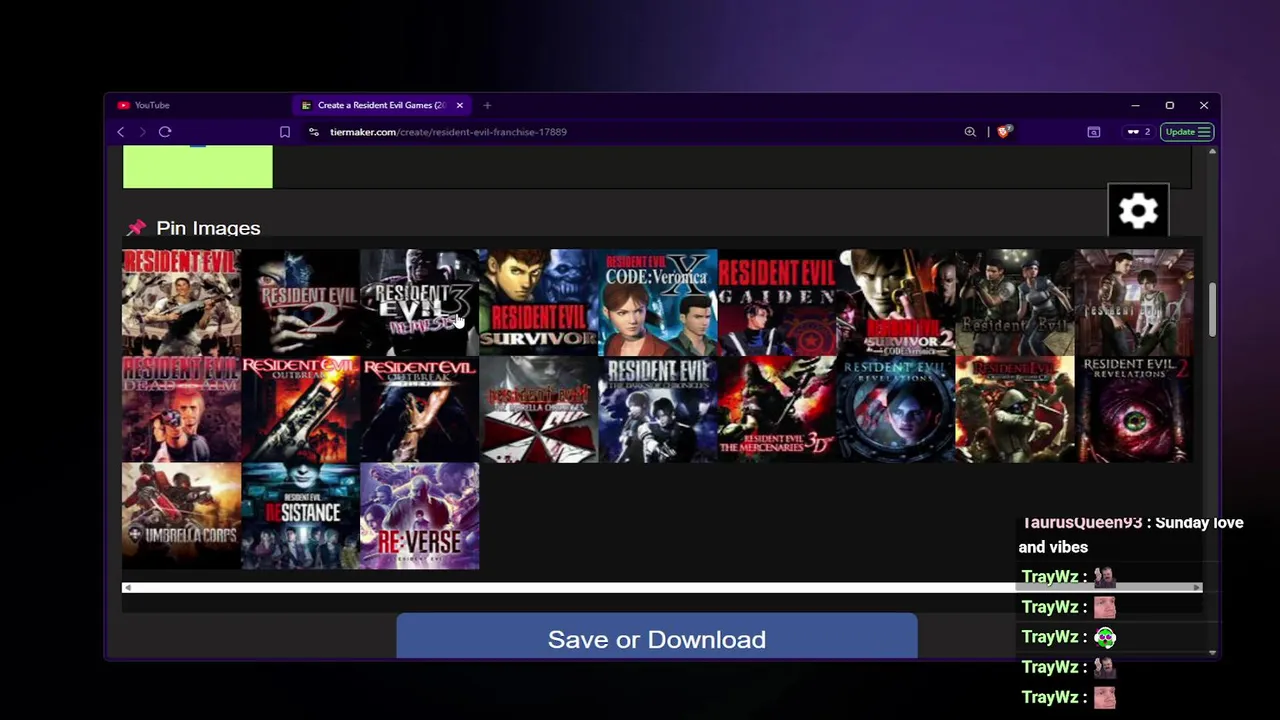The image size is (1280, 720).
Task: Select the Umbrella Chronicles cover
Action: pyautogui.click(x=538, y=409)
